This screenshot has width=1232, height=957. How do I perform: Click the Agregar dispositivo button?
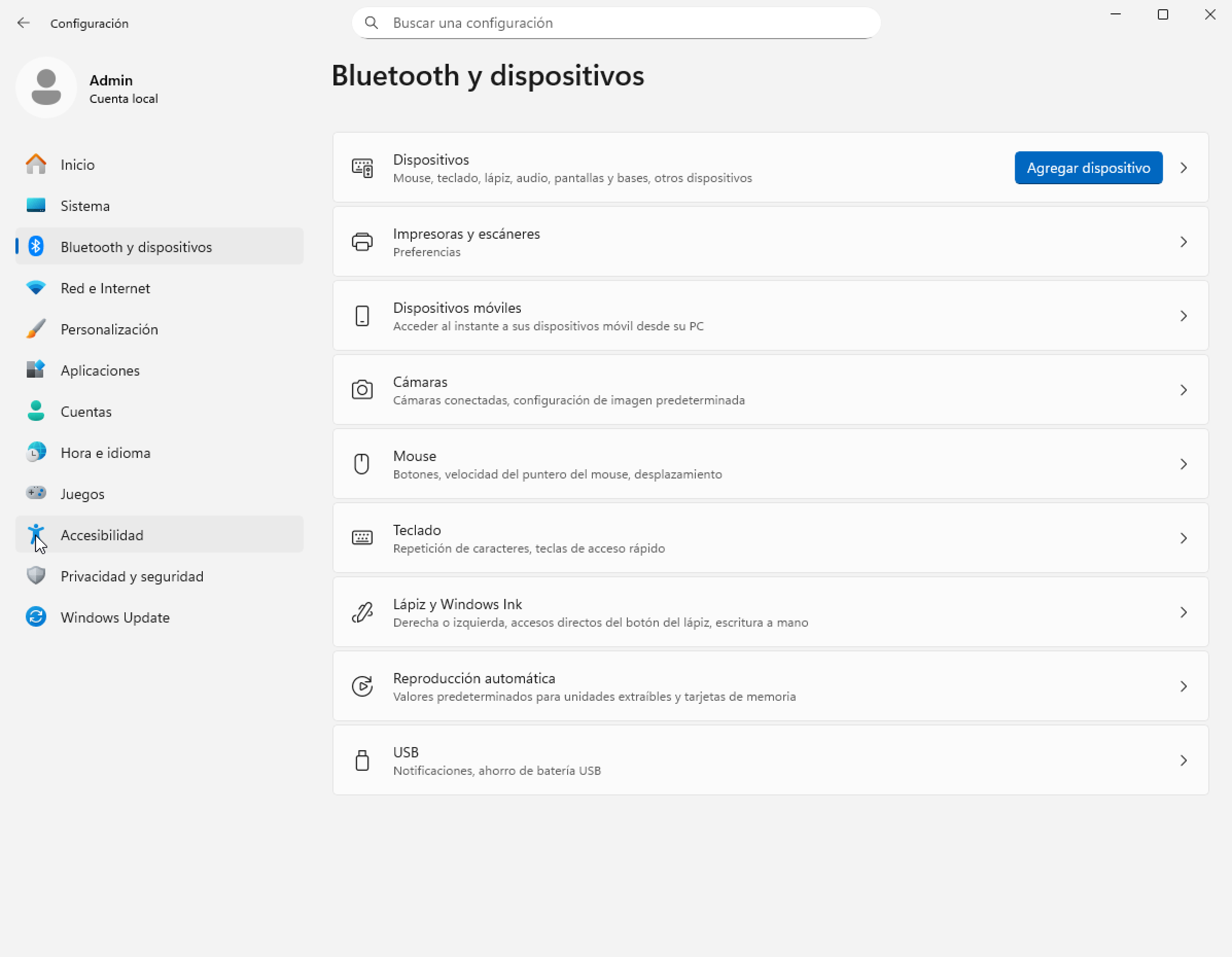[1088, 168]
